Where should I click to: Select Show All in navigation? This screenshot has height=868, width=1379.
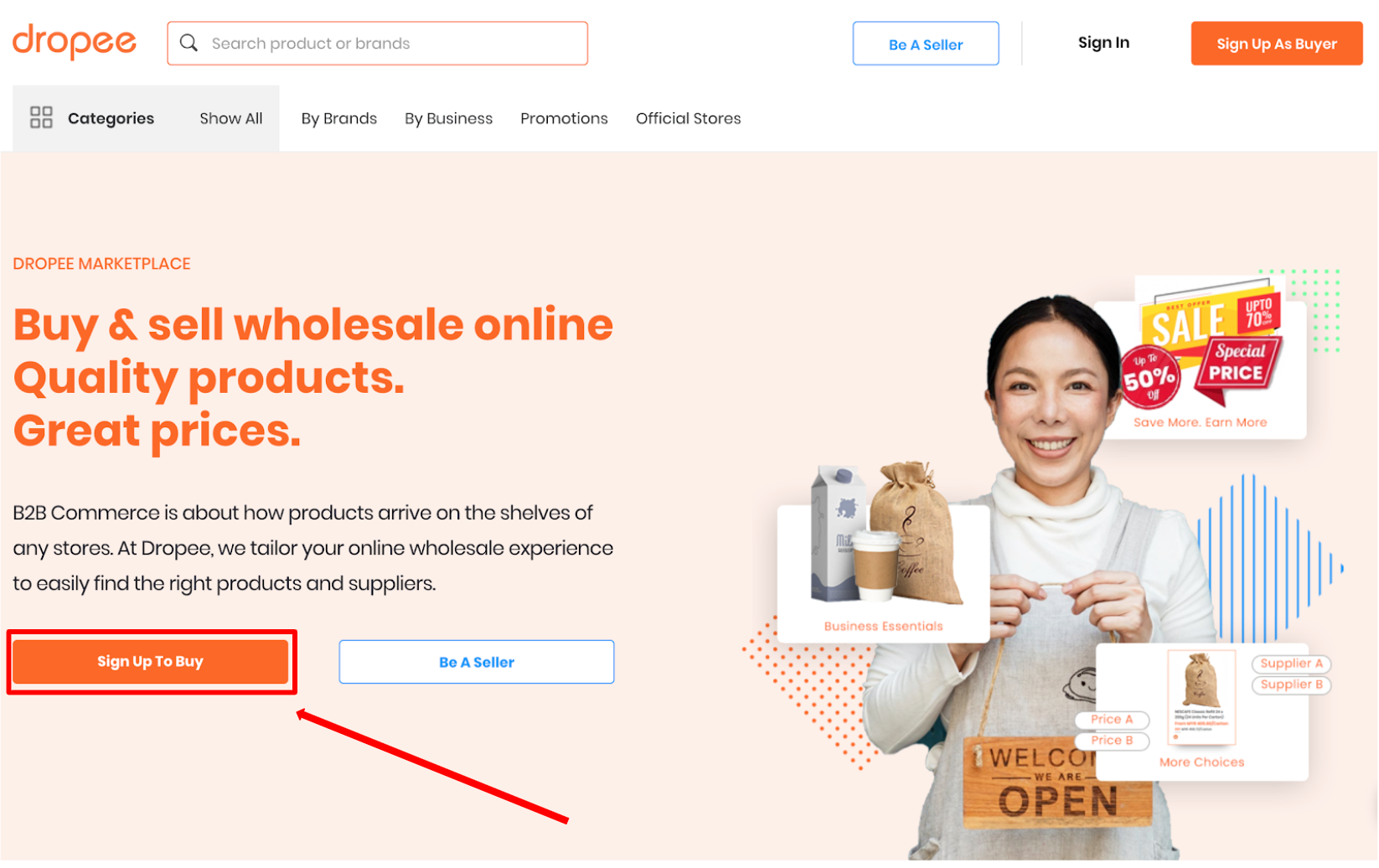tap(231, 118)
